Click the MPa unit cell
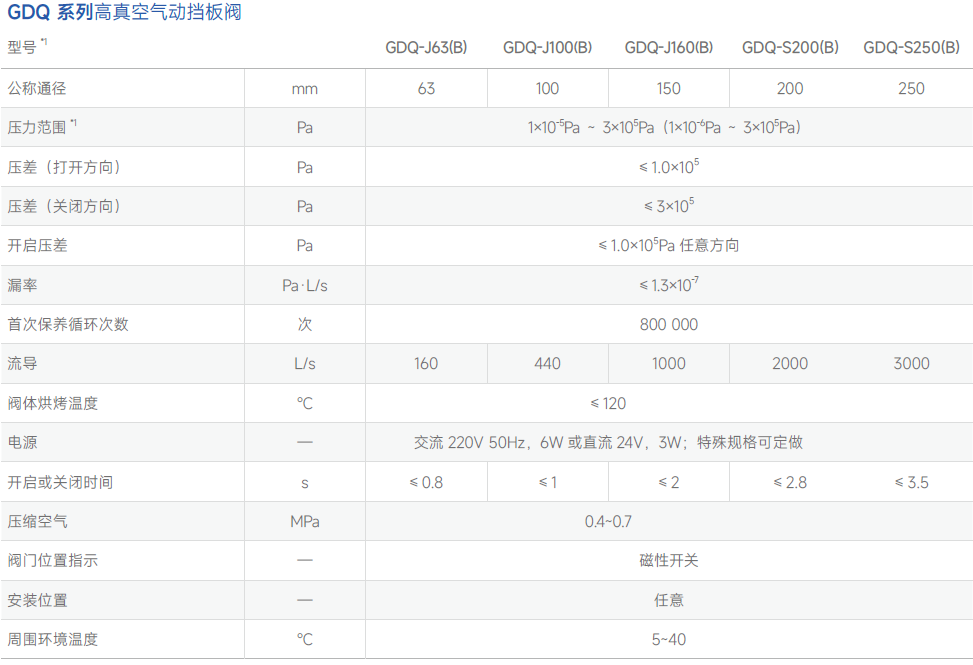Screen dimensions: 973x665 (305, 521)
